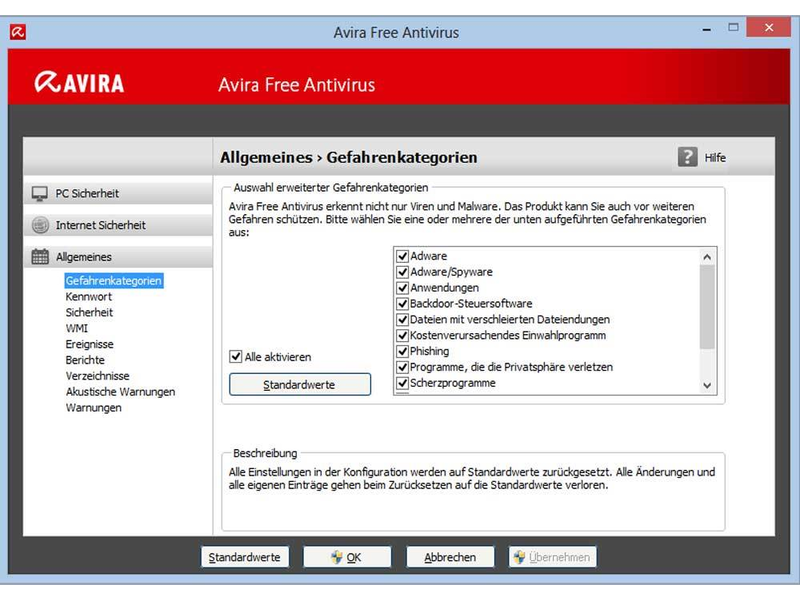Open the Sicherheit settings page
This screenshot has height=600, width=800.
pyautogui.click(x=89, y=312)
